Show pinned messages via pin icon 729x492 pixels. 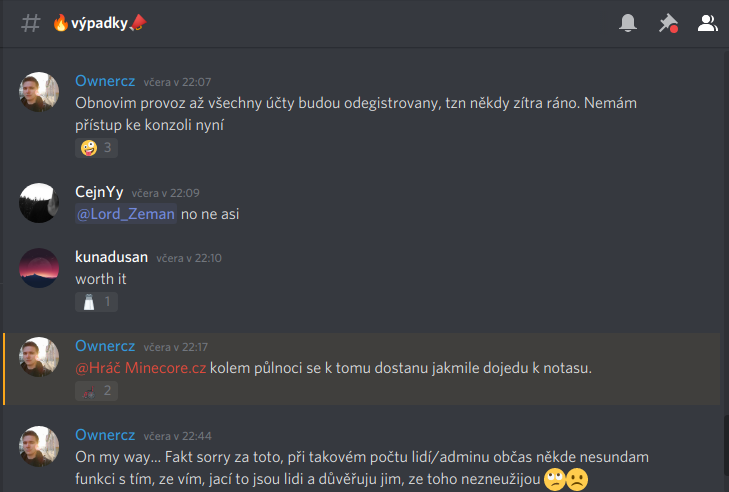668,23
